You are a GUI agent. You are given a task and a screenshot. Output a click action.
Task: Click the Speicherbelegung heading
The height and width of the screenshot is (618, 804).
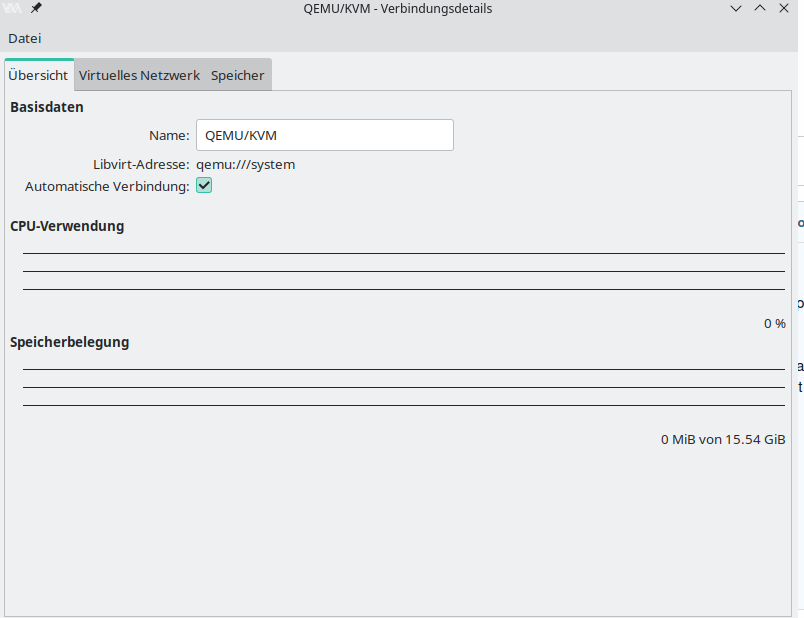[69, 342]
